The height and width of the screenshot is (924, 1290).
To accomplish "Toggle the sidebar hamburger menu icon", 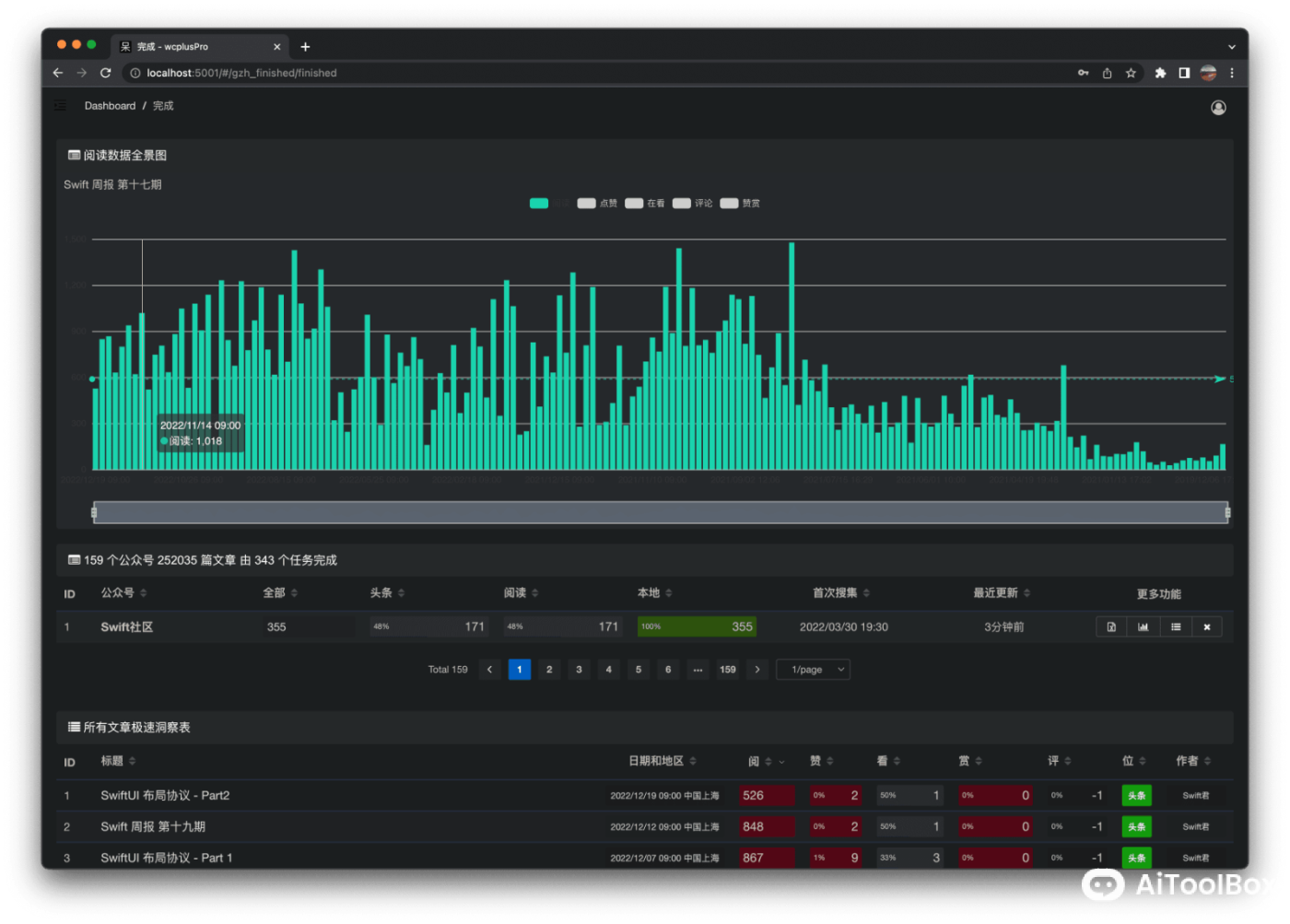I will coord(61,106).
